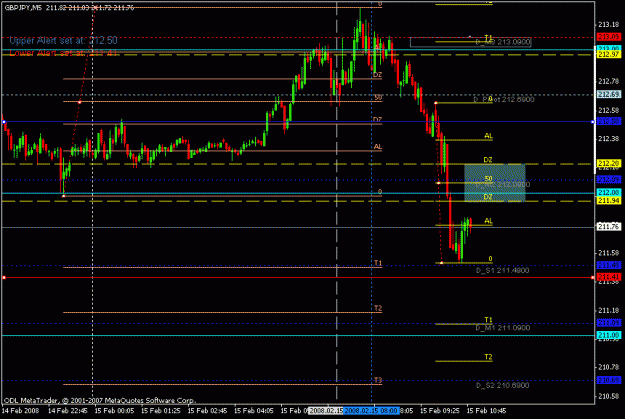Click the 212.58 price axis value
This screenshot has width=625, height=419.
[609, 110]
